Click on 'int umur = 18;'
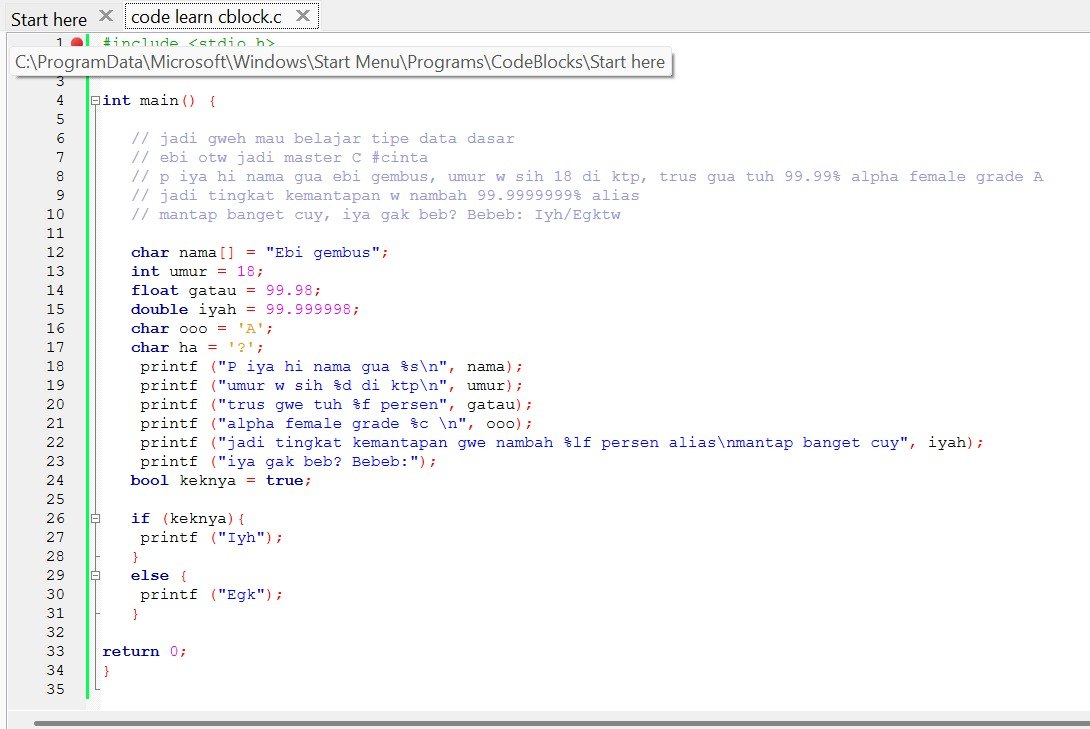 click(197, 271)
